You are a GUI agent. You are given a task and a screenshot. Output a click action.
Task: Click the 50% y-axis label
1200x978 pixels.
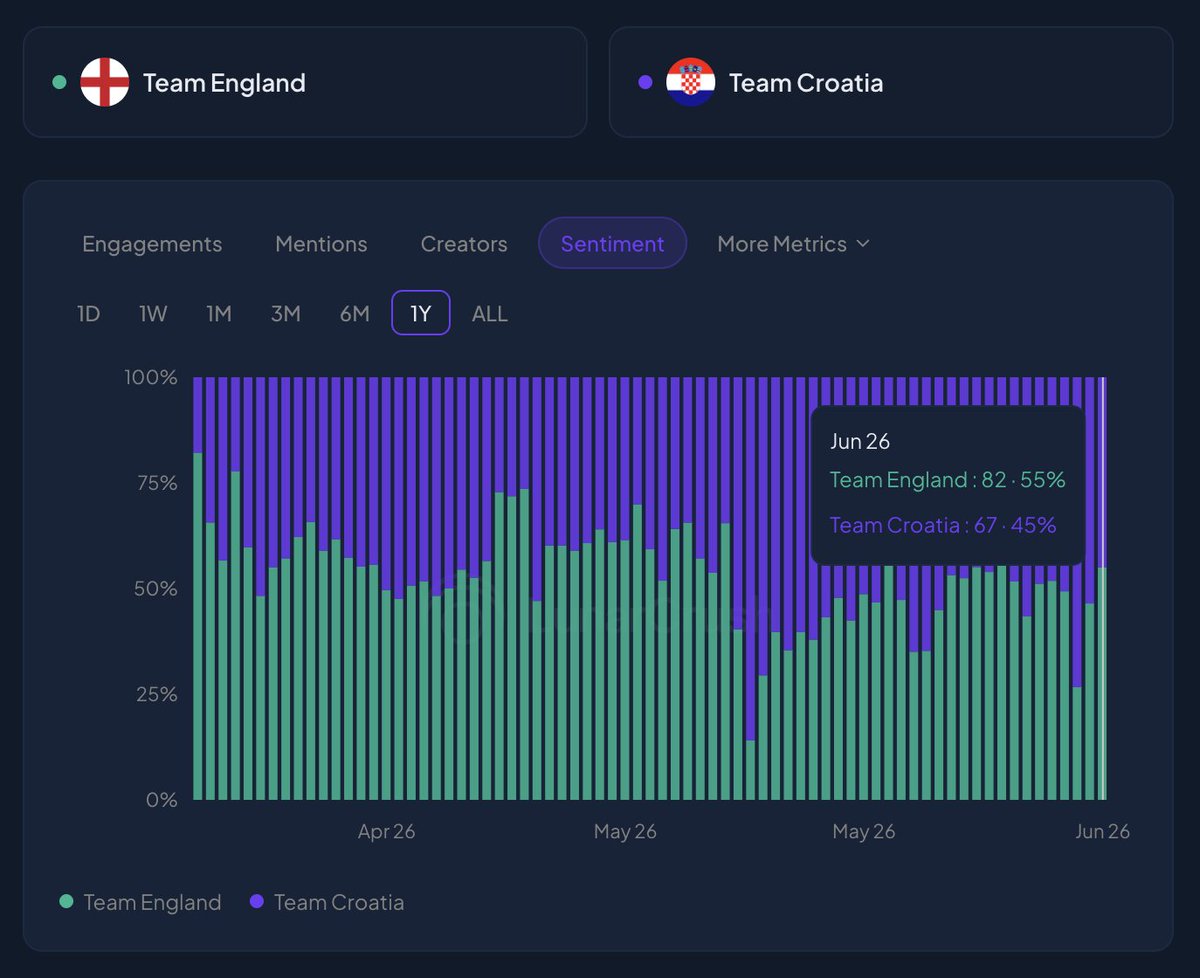tap(157, 588)
